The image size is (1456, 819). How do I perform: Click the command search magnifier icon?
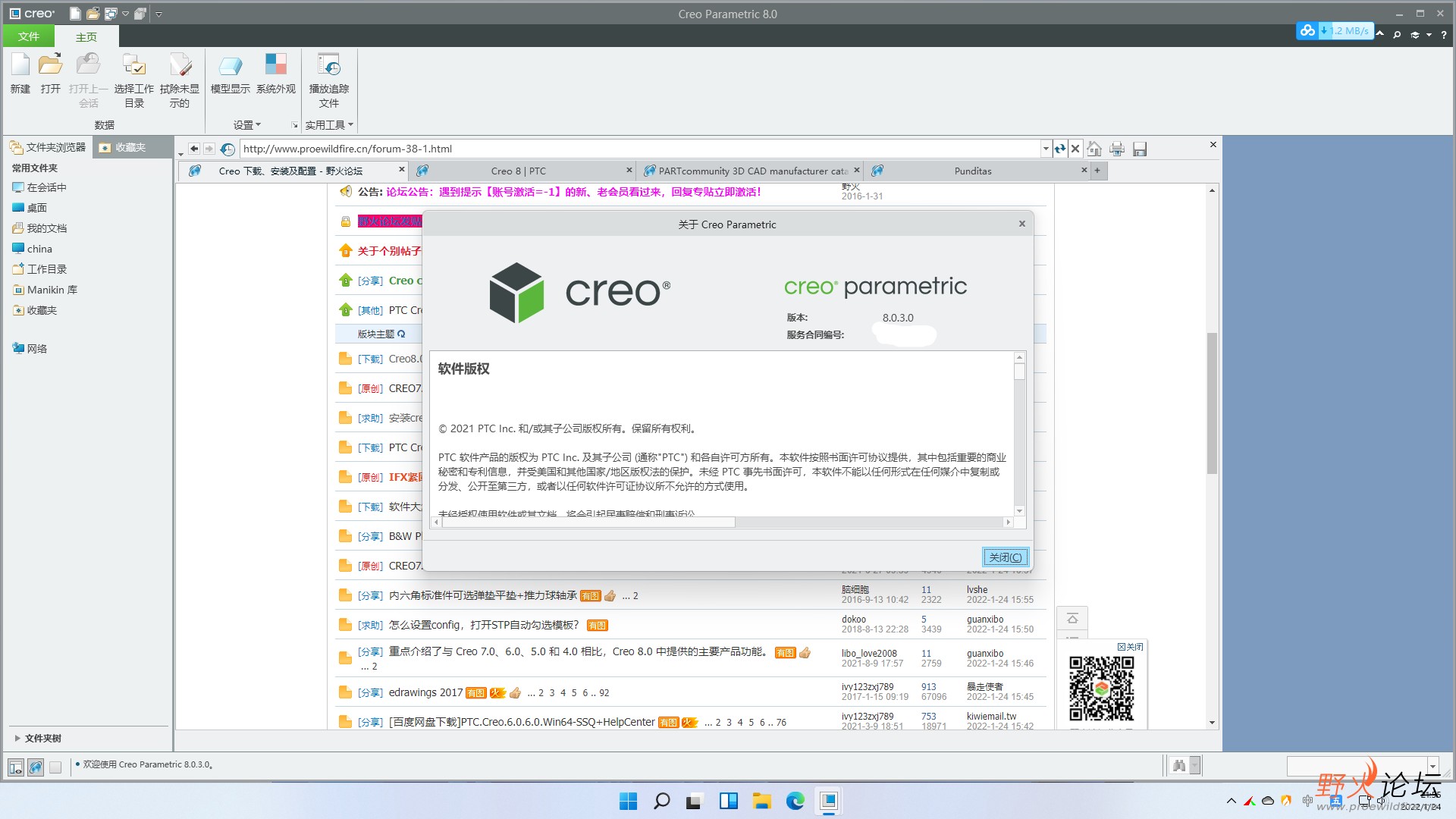pos(1397,34)
